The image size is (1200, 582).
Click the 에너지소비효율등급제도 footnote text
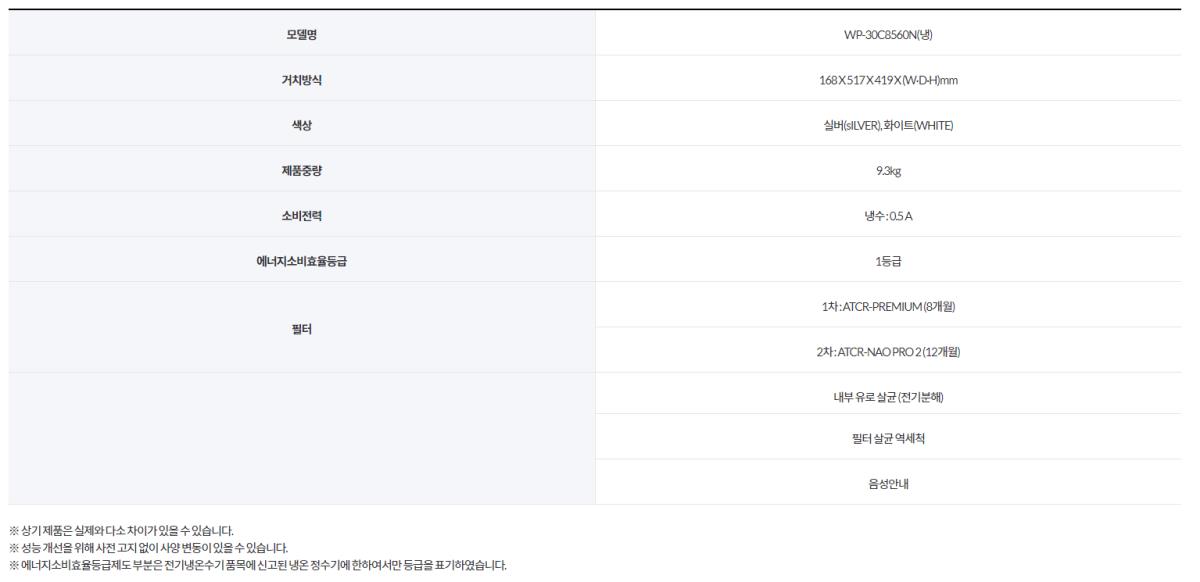pos(258,565)
